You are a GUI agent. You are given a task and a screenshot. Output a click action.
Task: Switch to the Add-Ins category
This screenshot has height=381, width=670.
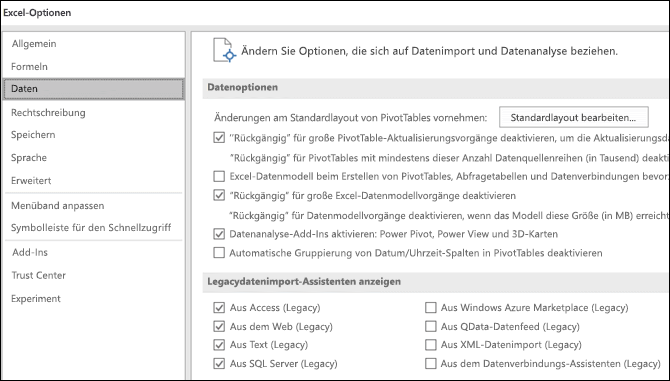tap(29, 252)
